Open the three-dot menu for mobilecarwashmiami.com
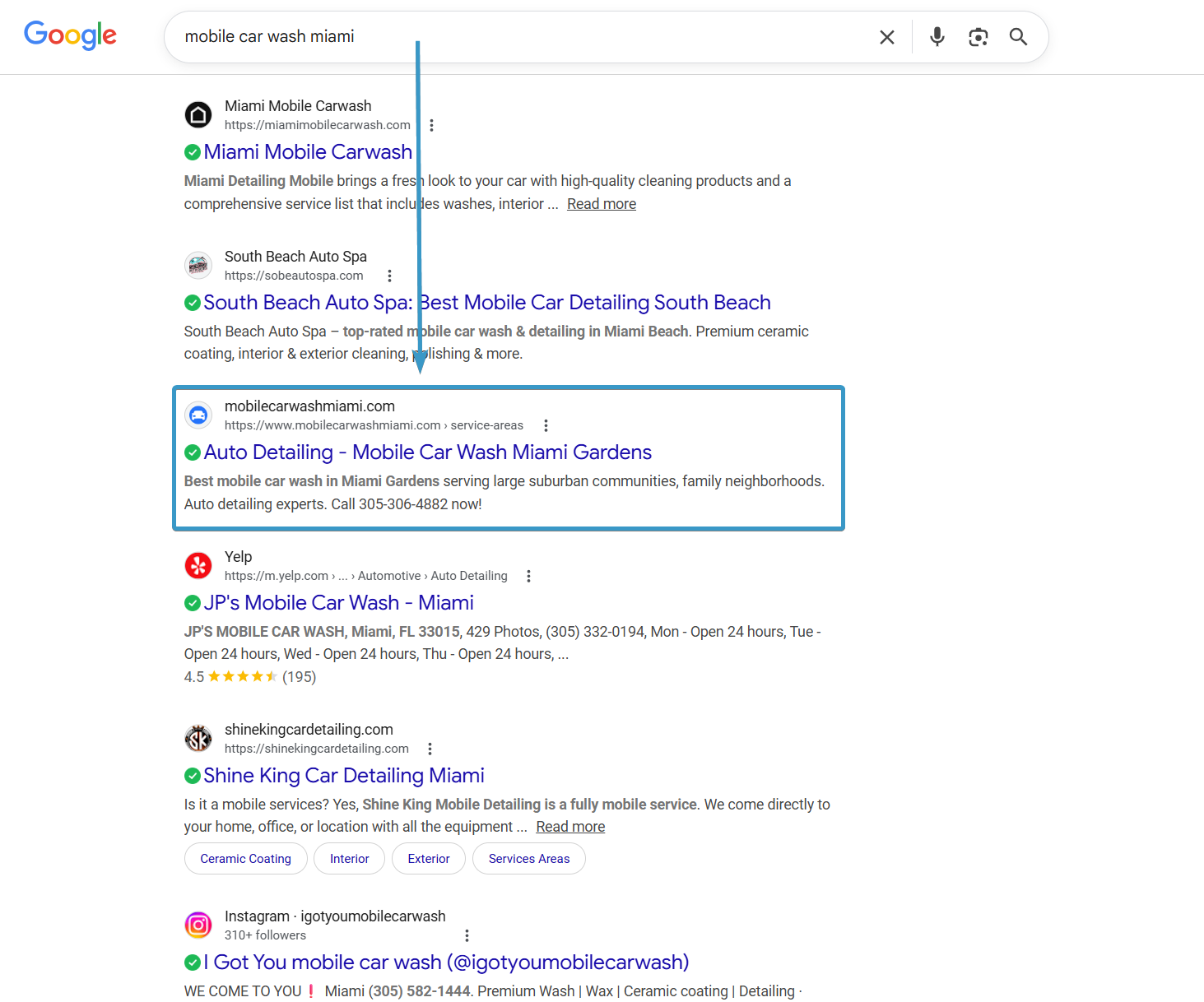This screenshot has height=1002, width=1204. [546, 425]
